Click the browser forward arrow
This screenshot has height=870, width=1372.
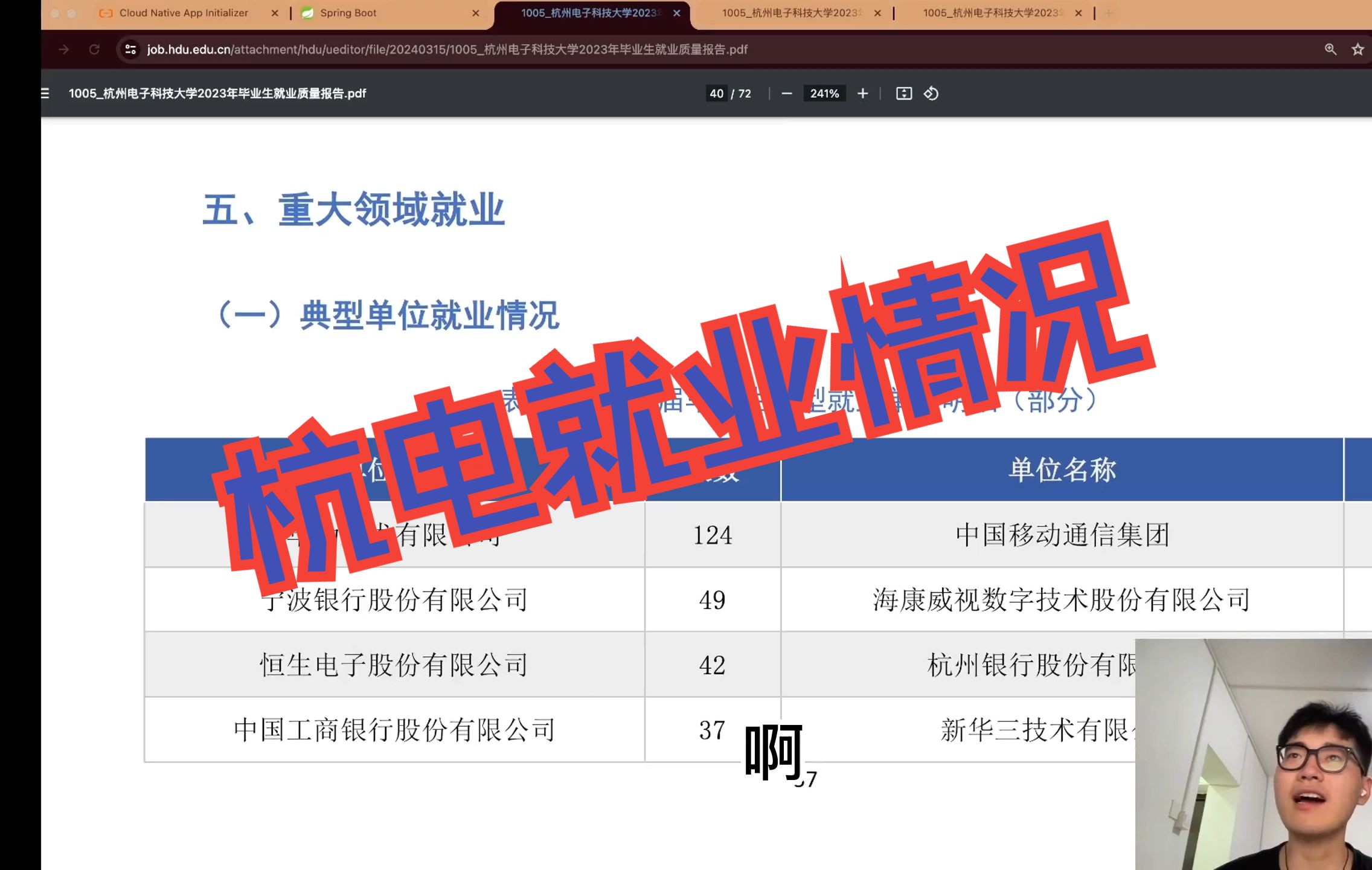[x=63, y=49]
